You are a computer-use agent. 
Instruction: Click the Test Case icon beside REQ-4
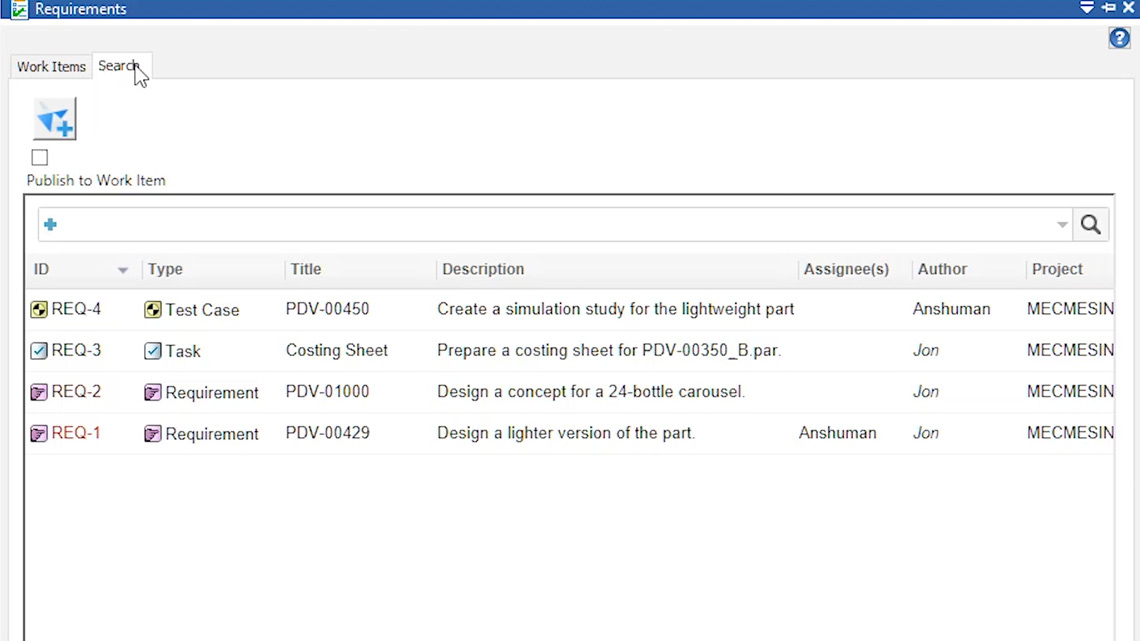click(x=152, y=309)
